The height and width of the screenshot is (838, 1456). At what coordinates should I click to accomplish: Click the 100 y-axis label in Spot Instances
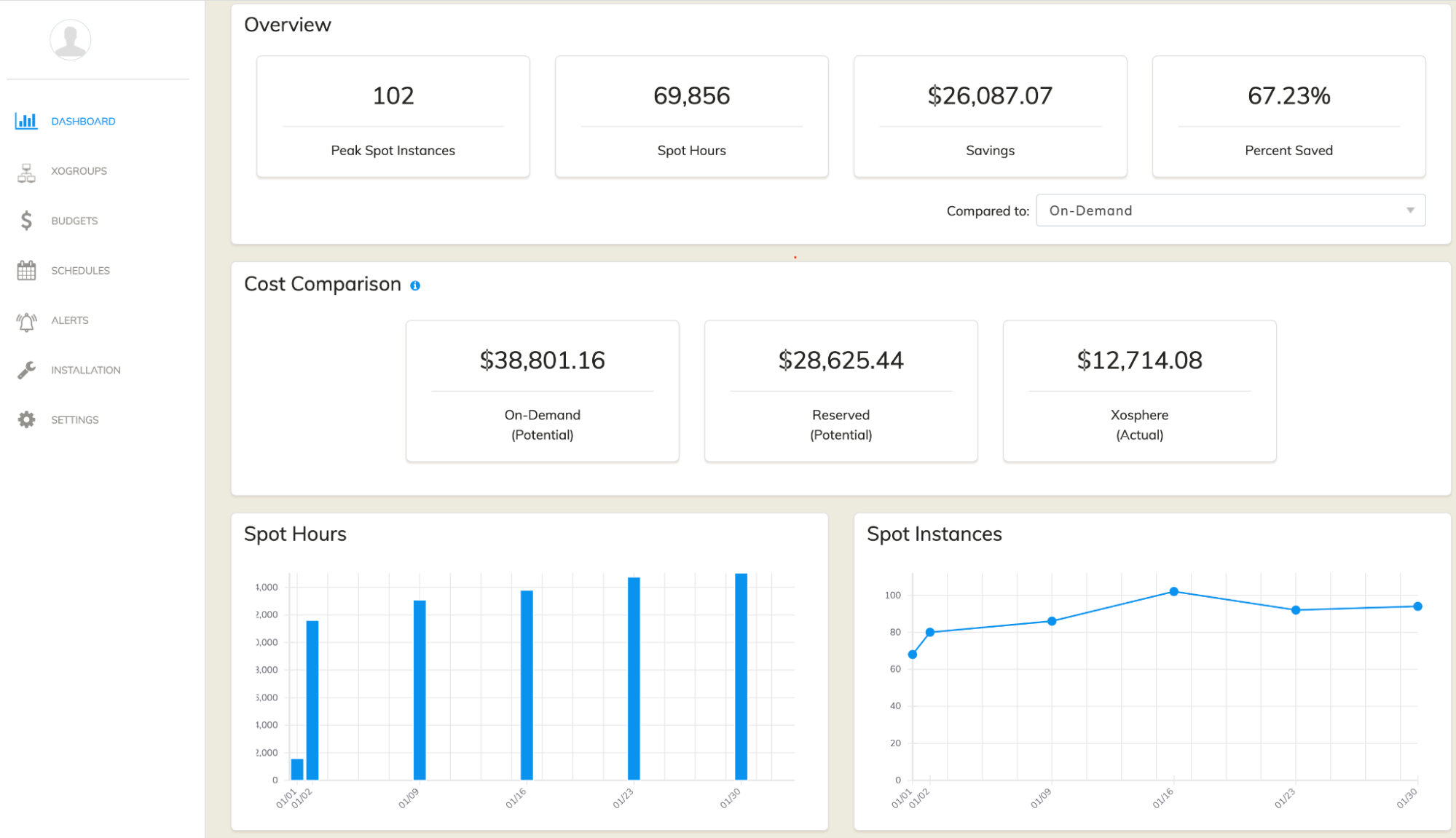[893, 595]
